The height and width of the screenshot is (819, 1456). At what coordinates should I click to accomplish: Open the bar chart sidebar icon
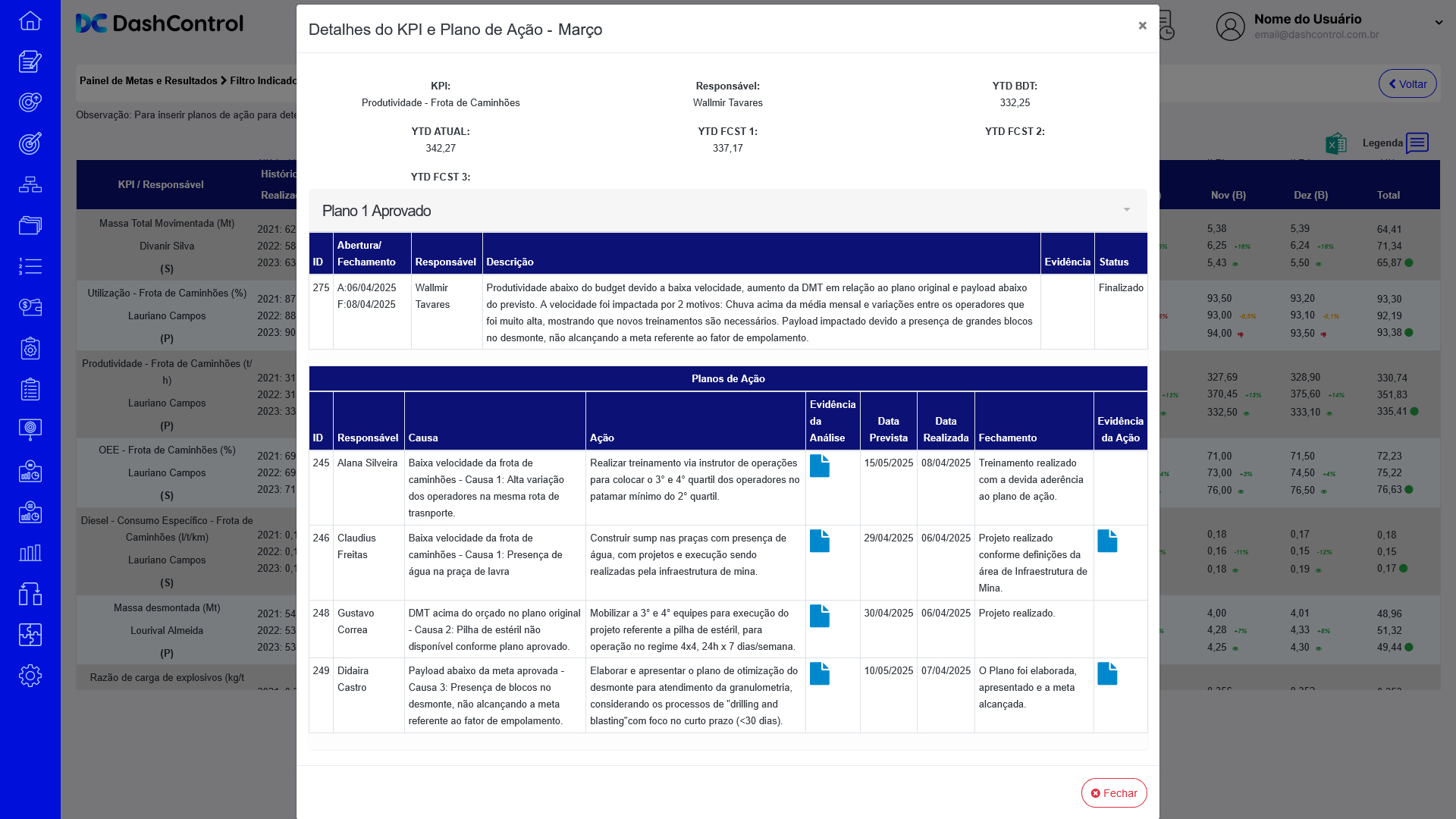(x=30, y=553)
